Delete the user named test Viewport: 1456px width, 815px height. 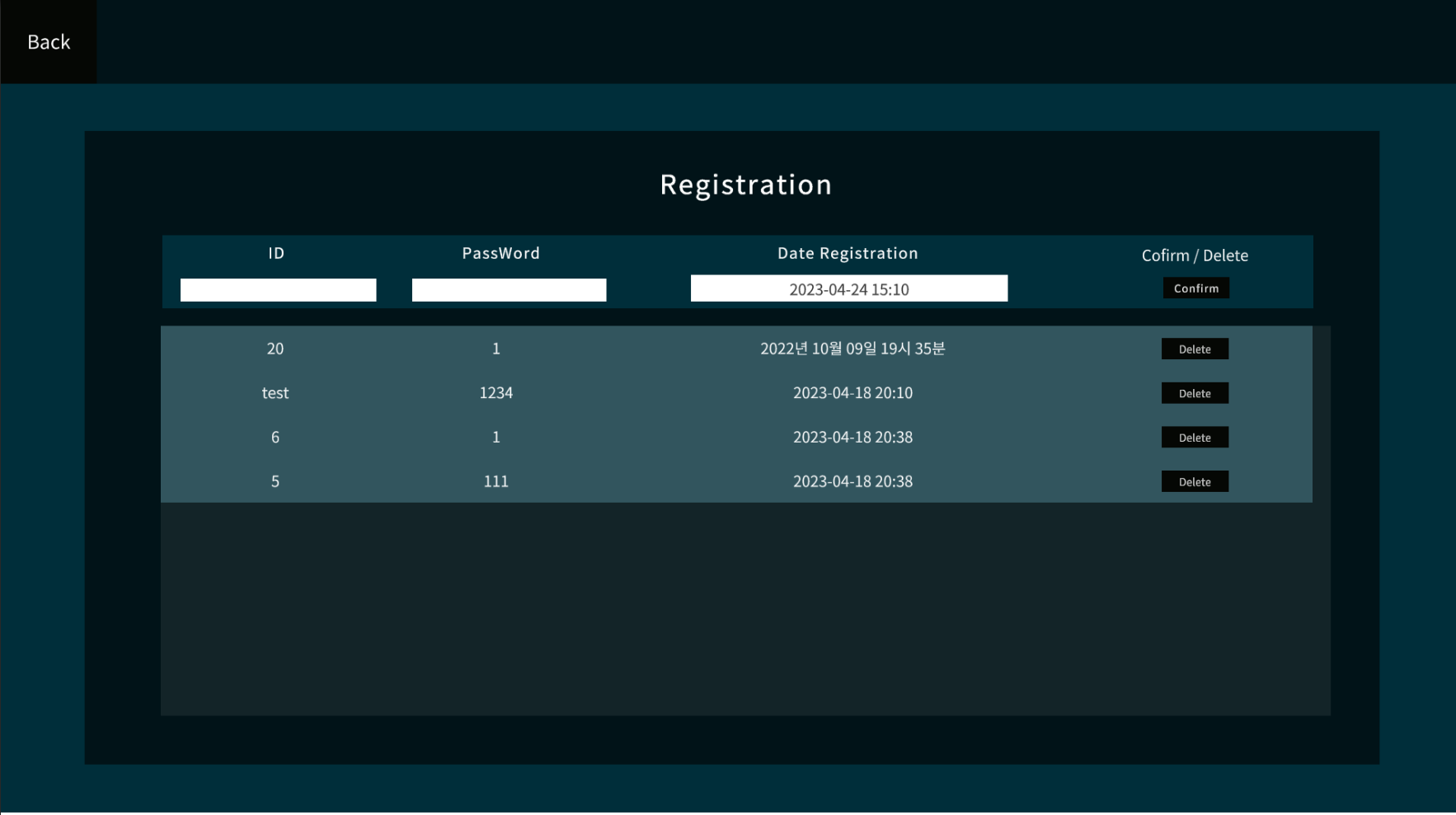[1195, 393]
